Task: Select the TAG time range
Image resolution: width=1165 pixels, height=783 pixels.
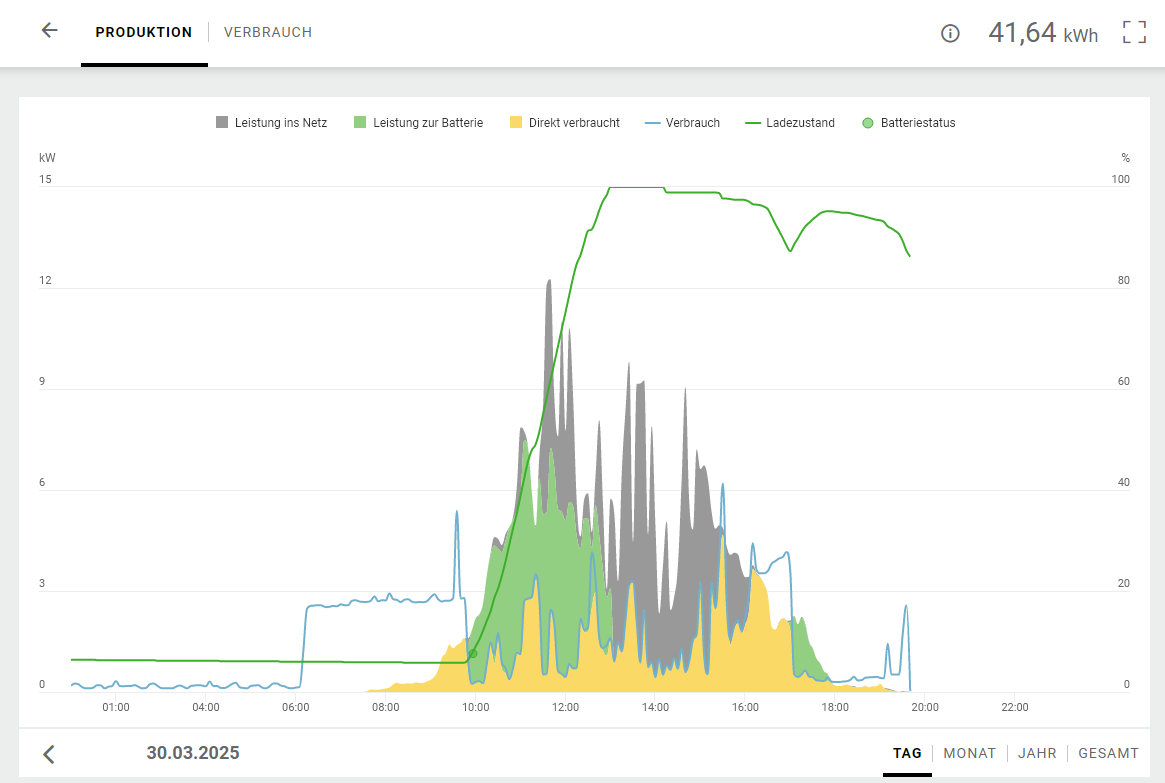Action: [907, 753]
